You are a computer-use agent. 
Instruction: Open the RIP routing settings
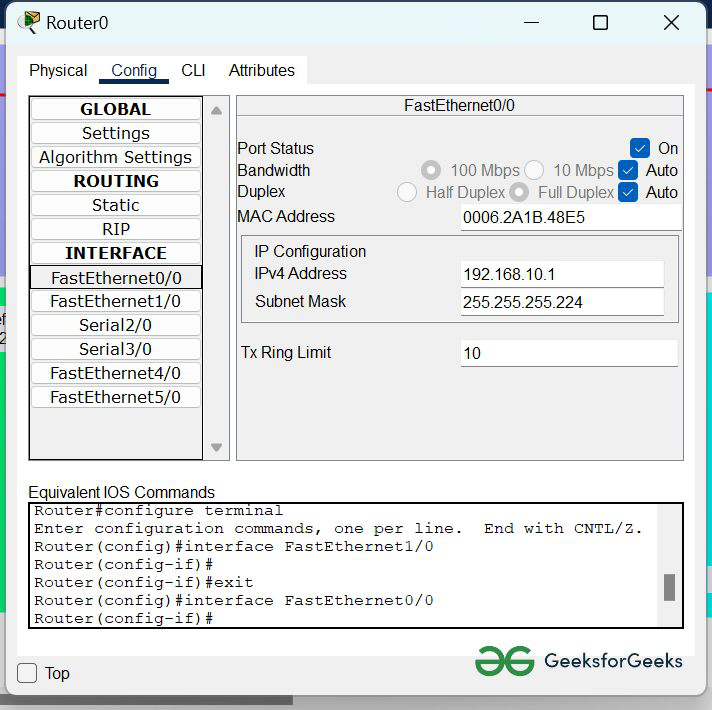[x=116, y=229]
